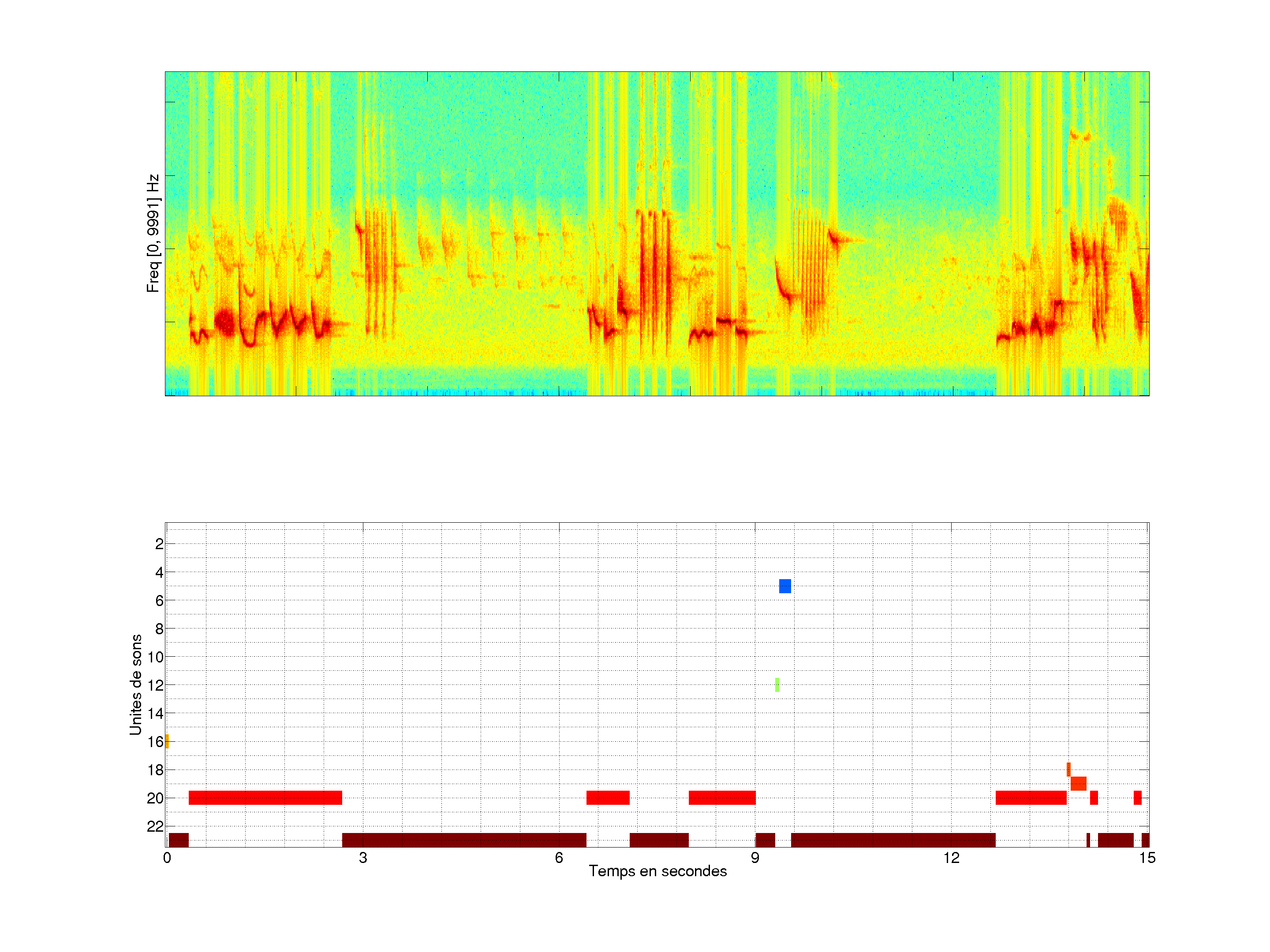This screenshot has width=1270, height=952.
Task: Click the thin orange marker at unit 18
Action: click(1068, 769)
